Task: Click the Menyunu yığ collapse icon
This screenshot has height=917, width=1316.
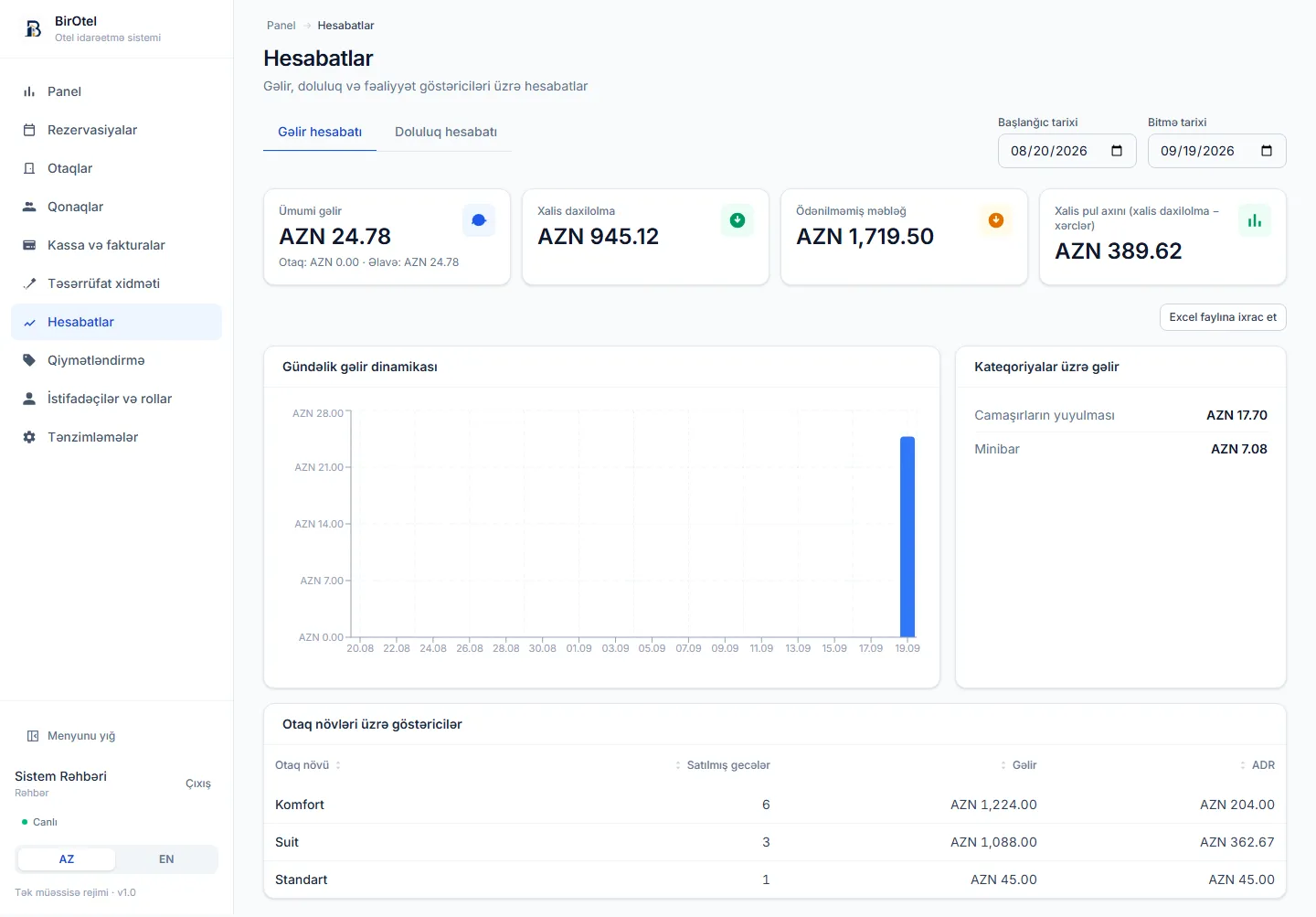Action: pyautogui.click(x=33, y=736)
